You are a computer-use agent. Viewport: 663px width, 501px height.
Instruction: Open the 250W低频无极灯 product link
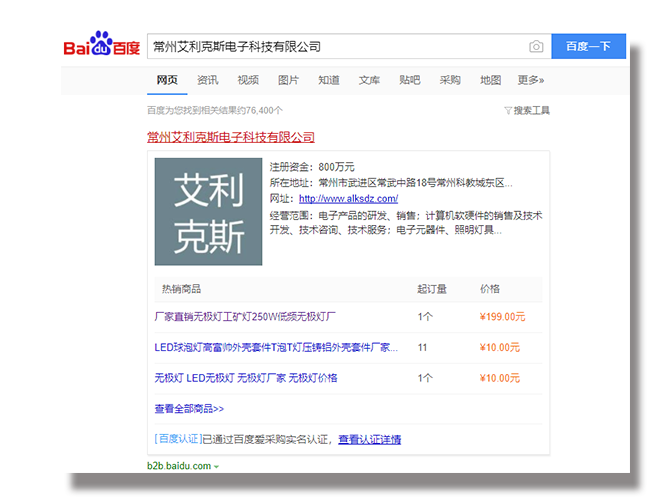245,317
